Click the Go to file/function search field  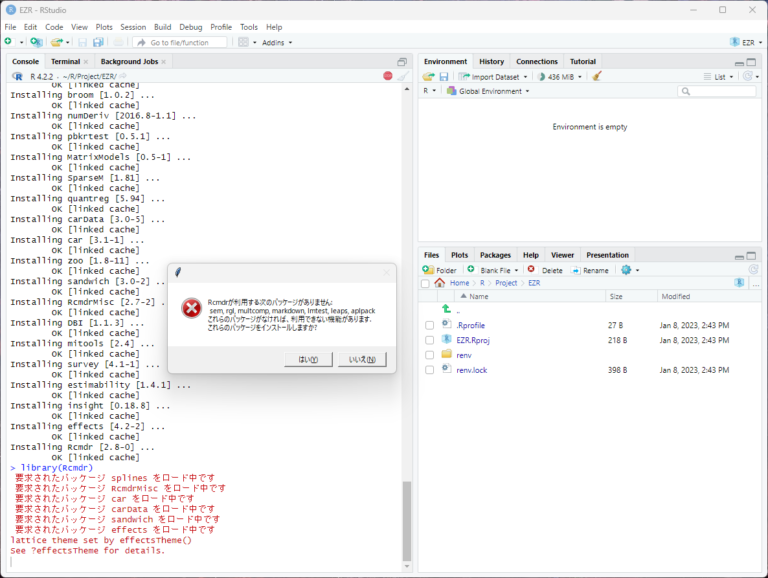[180, 42]
